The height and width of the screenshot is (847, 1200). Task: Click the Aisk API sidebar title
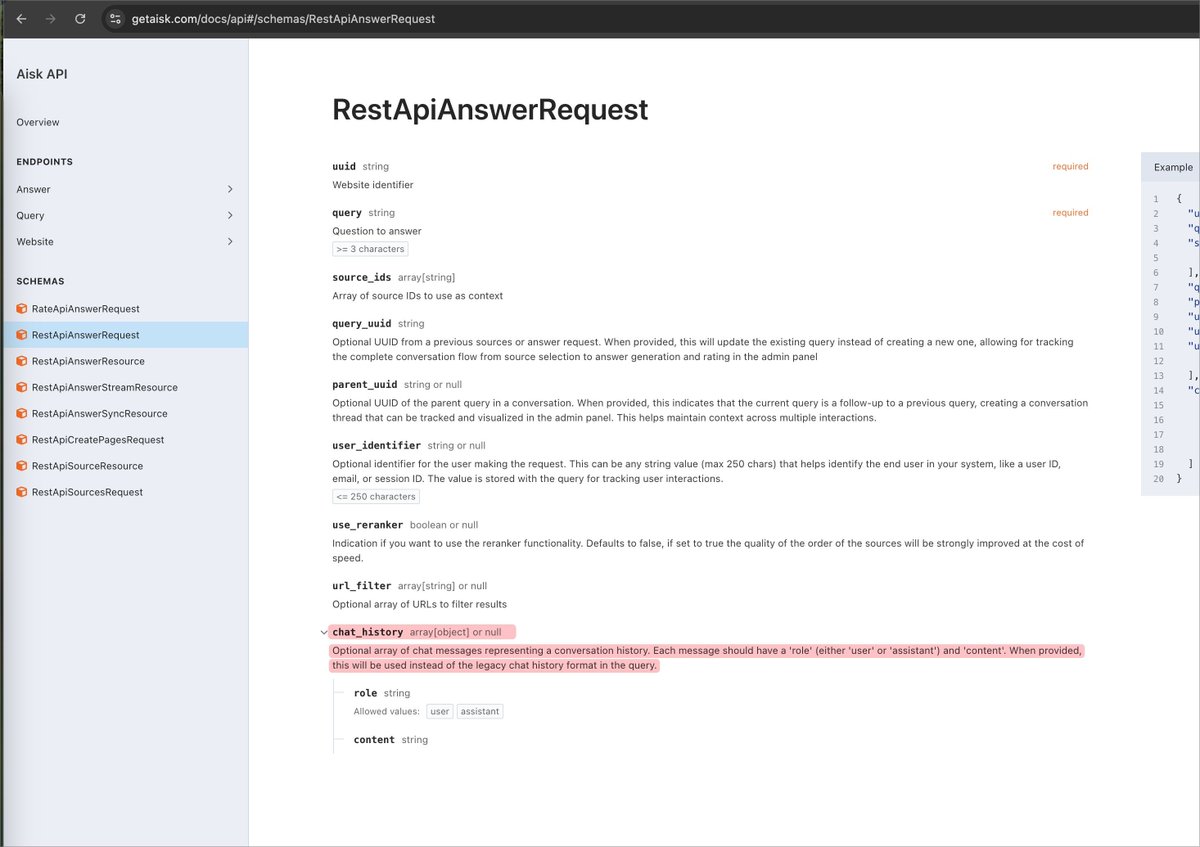click(x=42, y=74)
